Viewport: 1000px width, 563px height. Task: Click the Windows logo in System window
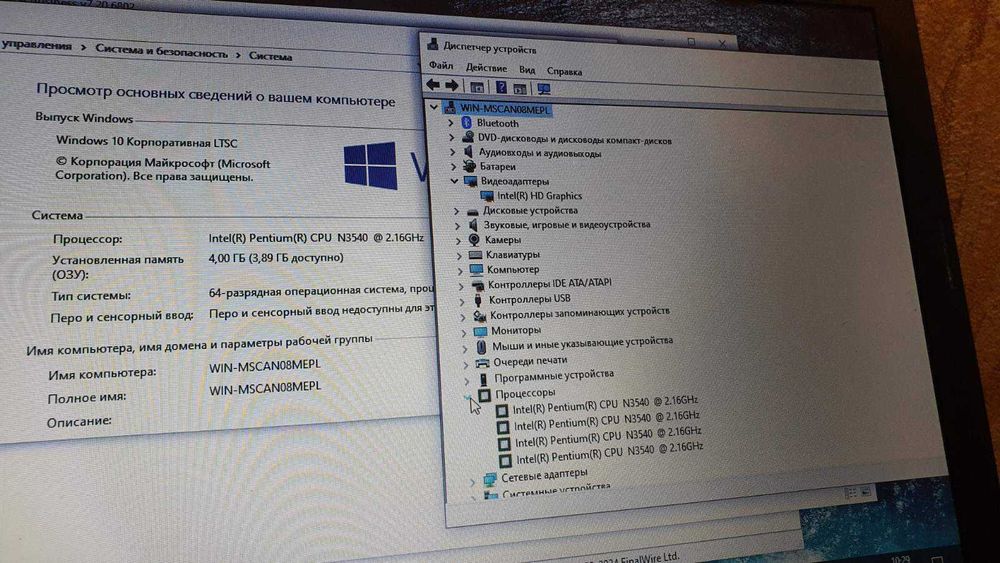tap(371, 165)
